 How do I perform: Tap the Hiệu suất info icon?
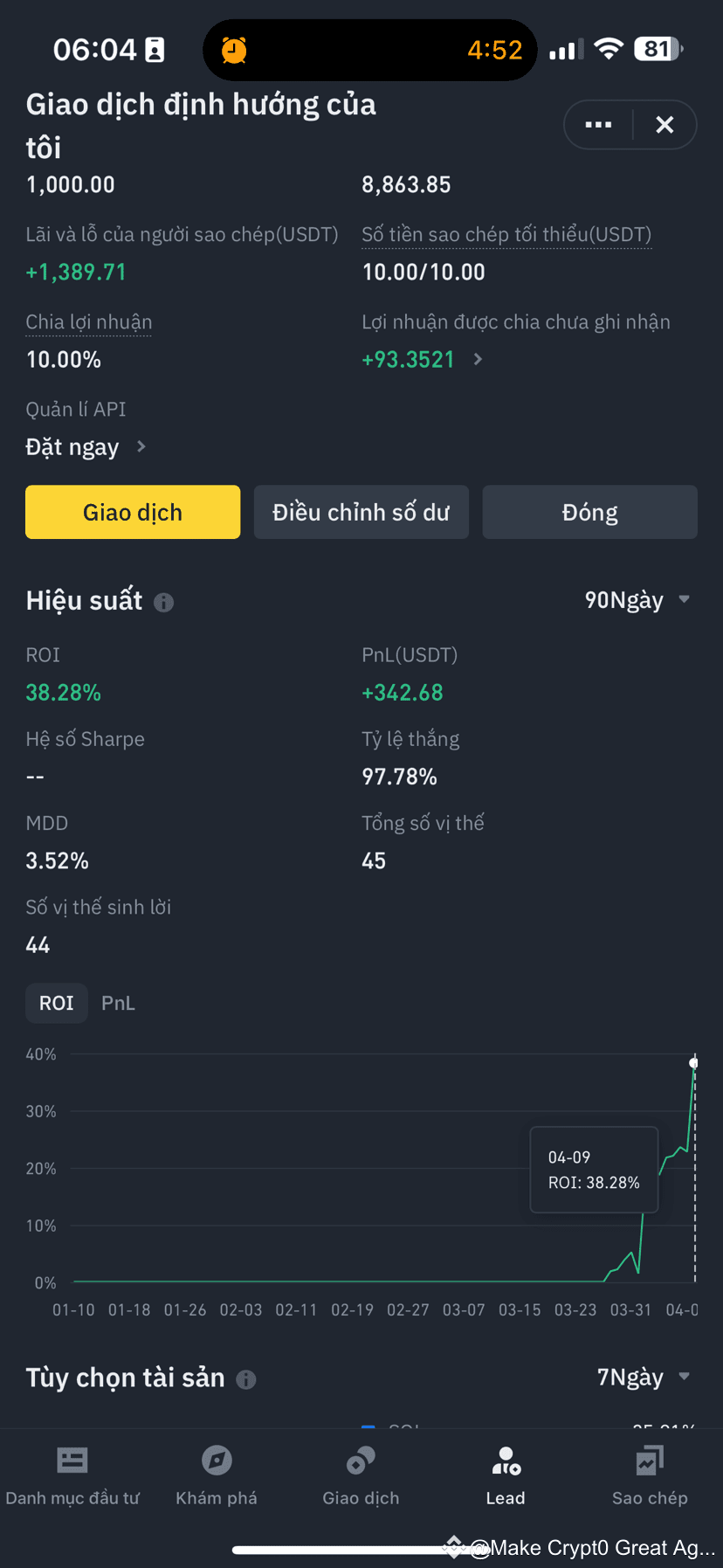[163, 602]
